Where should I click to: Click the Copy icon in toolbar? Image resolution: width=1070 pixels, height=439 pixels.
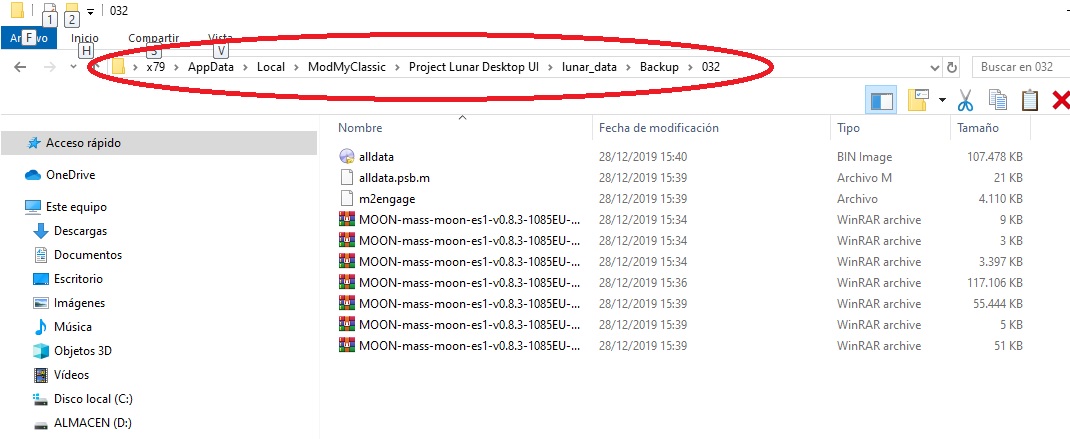click(x=998, y=100)
